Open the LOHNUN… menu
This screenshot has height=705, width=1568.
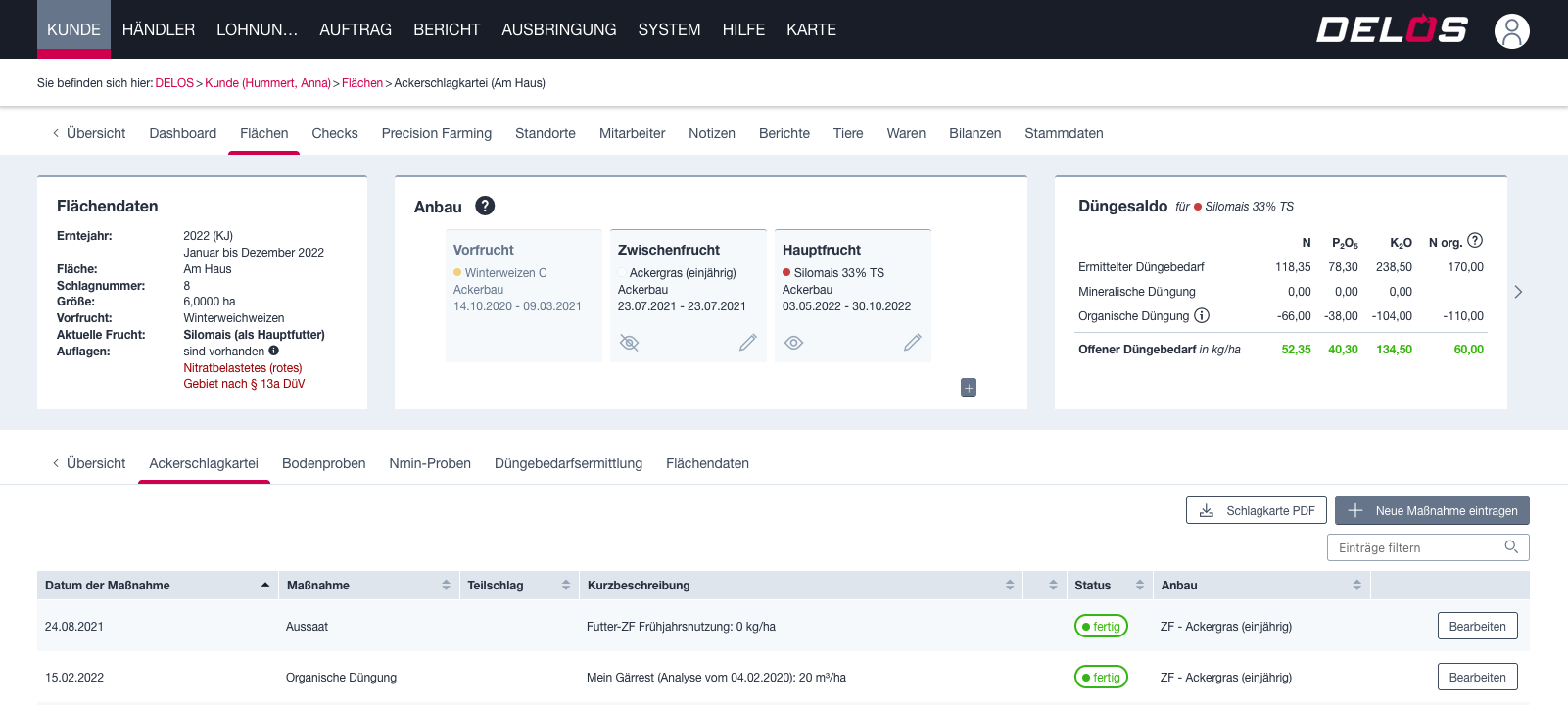(257, 29)
